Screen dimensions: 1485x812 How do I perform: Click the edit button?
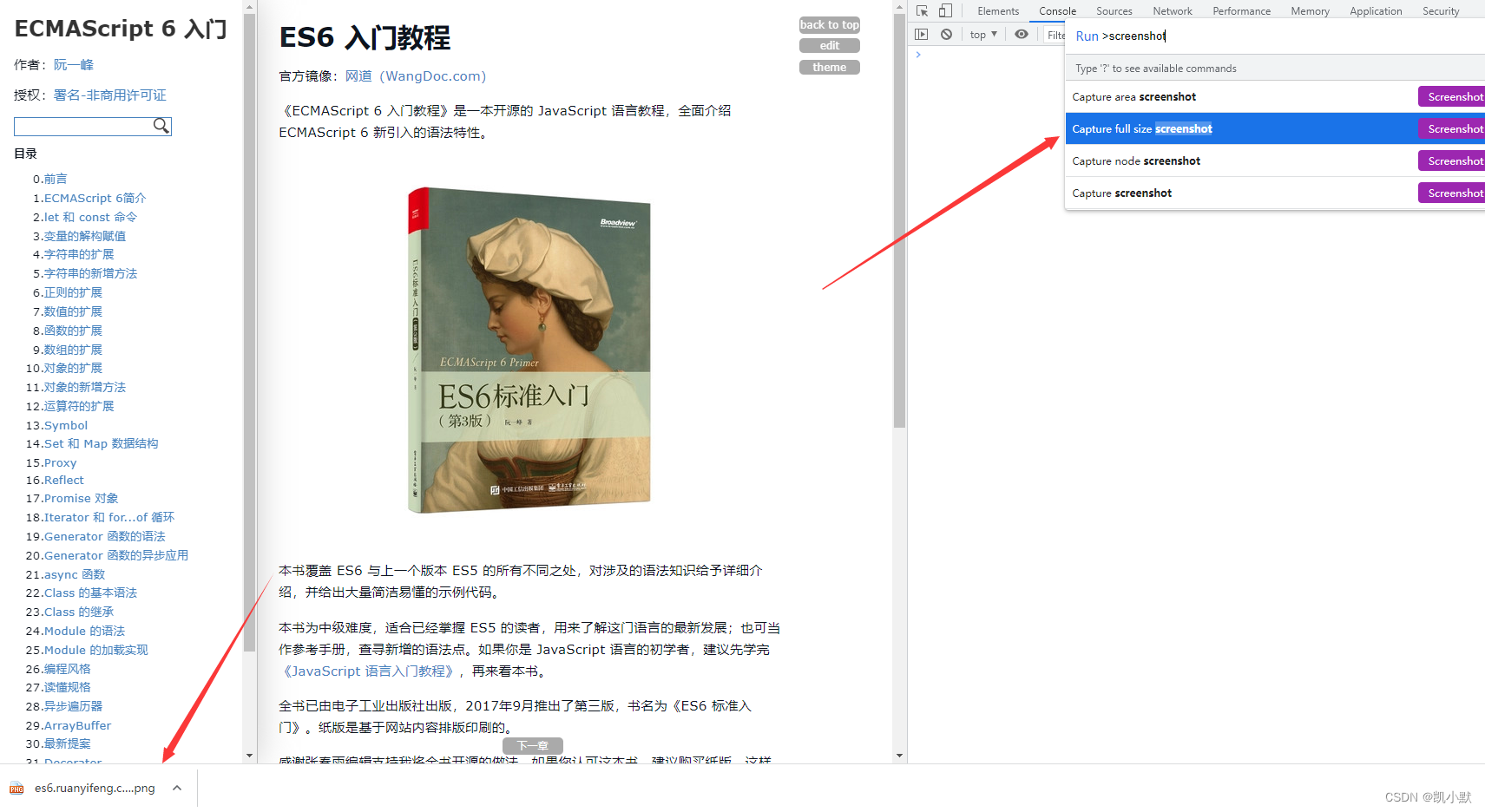pos(830,46)
